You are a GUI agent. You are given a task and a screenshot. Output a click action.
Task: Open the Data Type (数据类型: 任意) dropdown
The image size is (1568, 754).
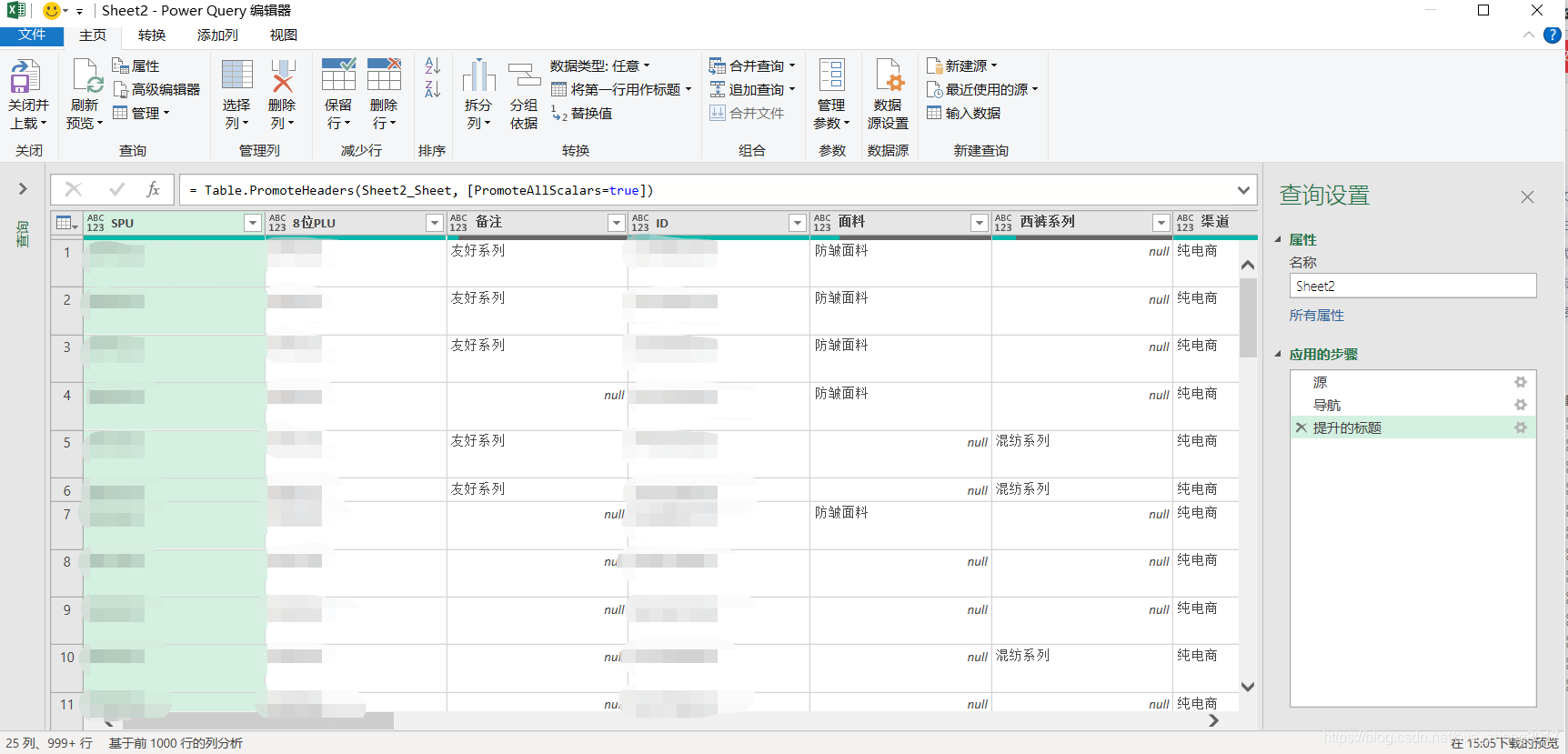click(600, 65)
